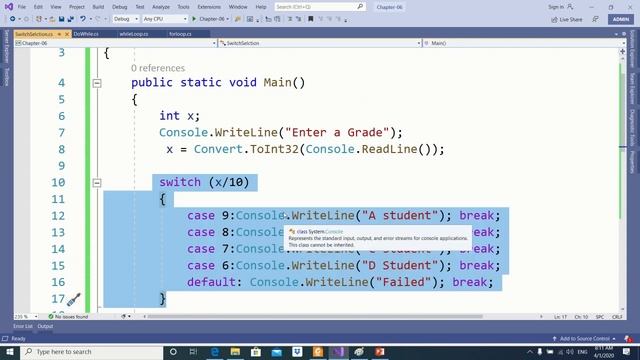Click the Visual Studio logo icon
The image size is (640, 360).
click(8, 7)
